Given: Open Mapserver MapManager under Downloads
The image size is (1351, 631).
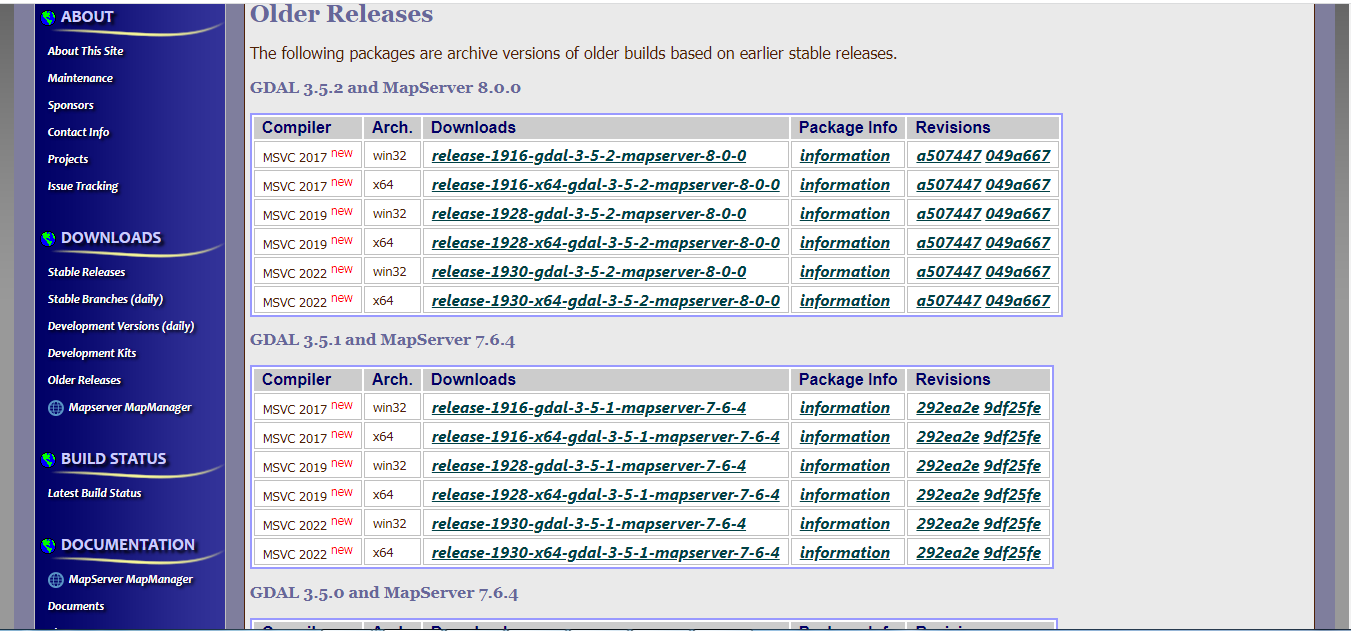Looking at the screenshot, I should click(x=130, y=408).
